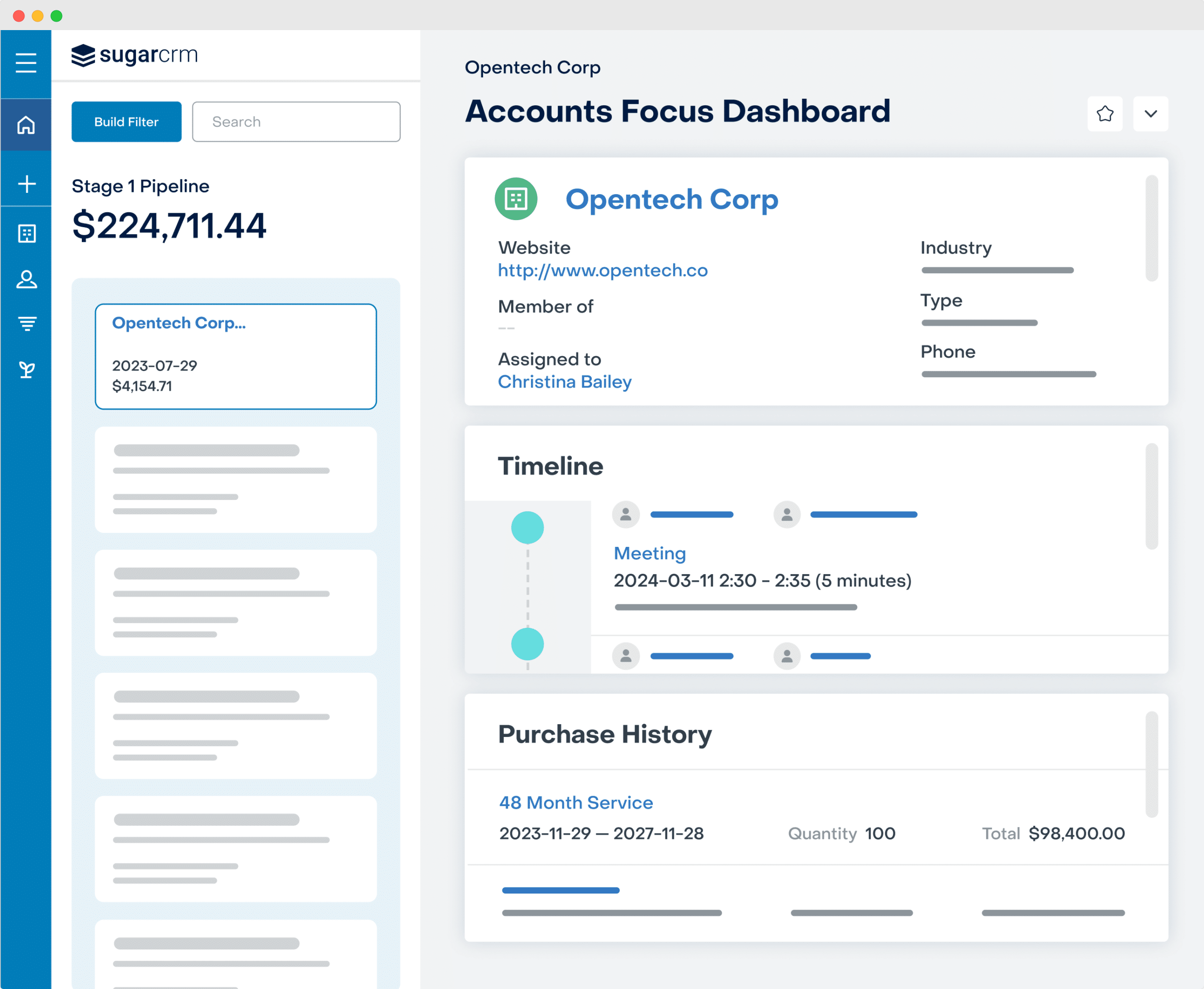Open Contacts person icon in sidebar
The height and width of the screenshot is (989, 1204).
[x=26, y=279]
